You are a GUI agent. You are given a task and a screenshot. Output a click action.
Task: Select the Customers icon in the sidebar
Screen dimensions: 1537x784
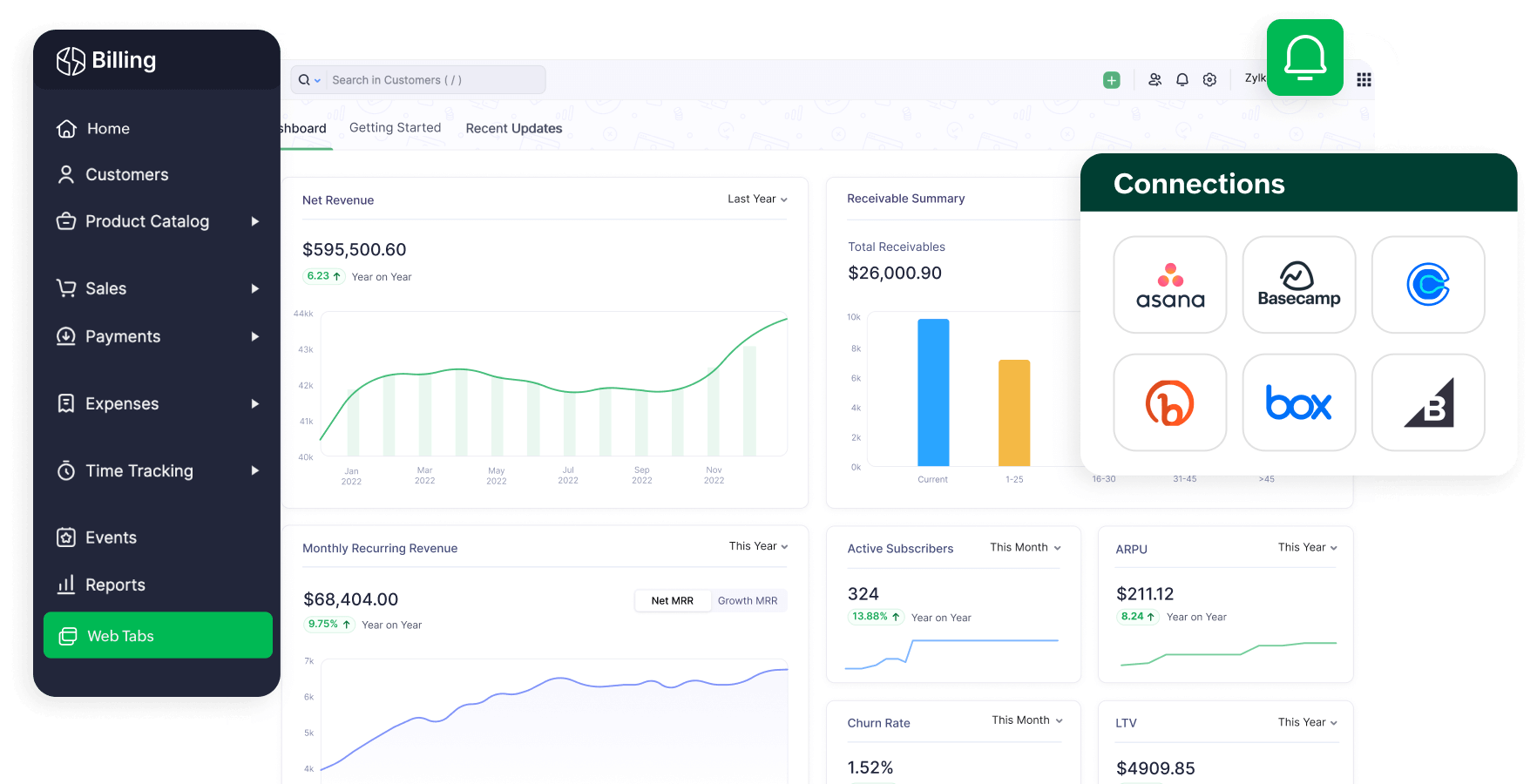[67, 174]
